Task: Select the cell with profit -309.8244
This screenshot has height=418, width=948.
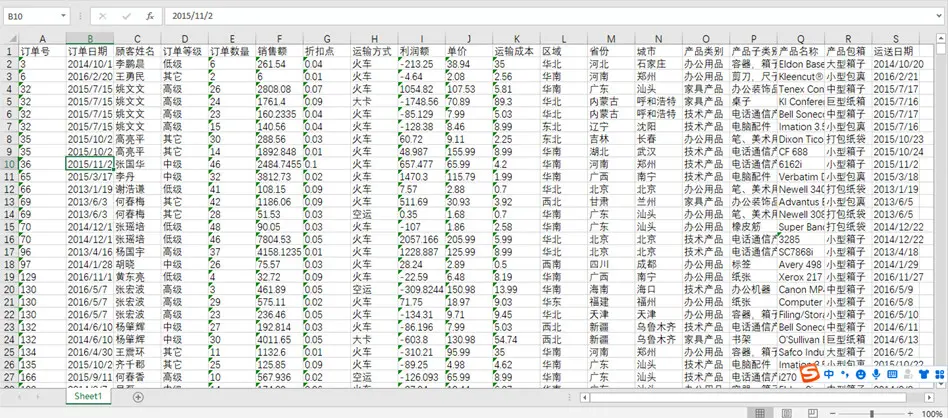Action: 421,289
